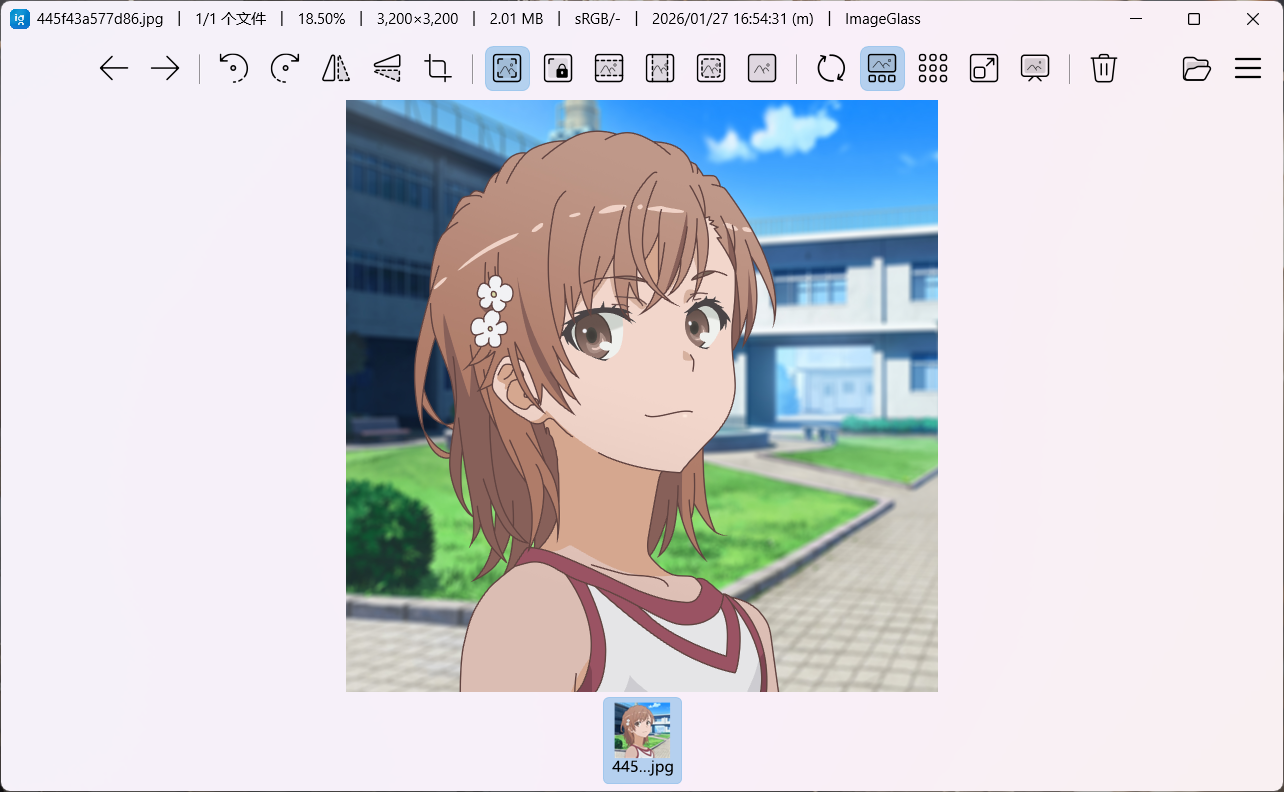
Task: Refresh the current image
Action: coord(831,69)
